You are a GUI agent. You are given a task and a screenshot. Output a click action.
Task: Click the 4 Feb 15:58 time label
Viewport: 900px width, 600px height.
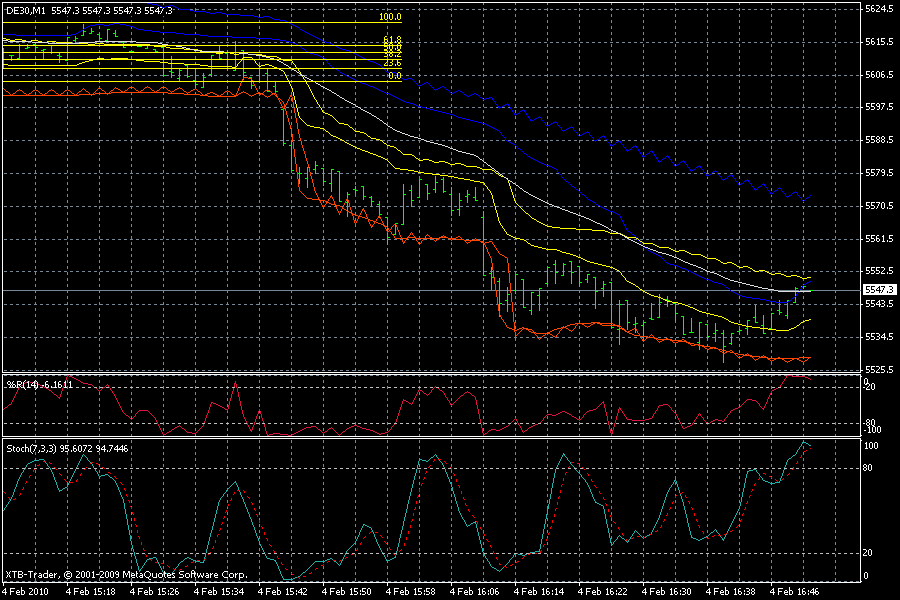[x=410, y=591]
